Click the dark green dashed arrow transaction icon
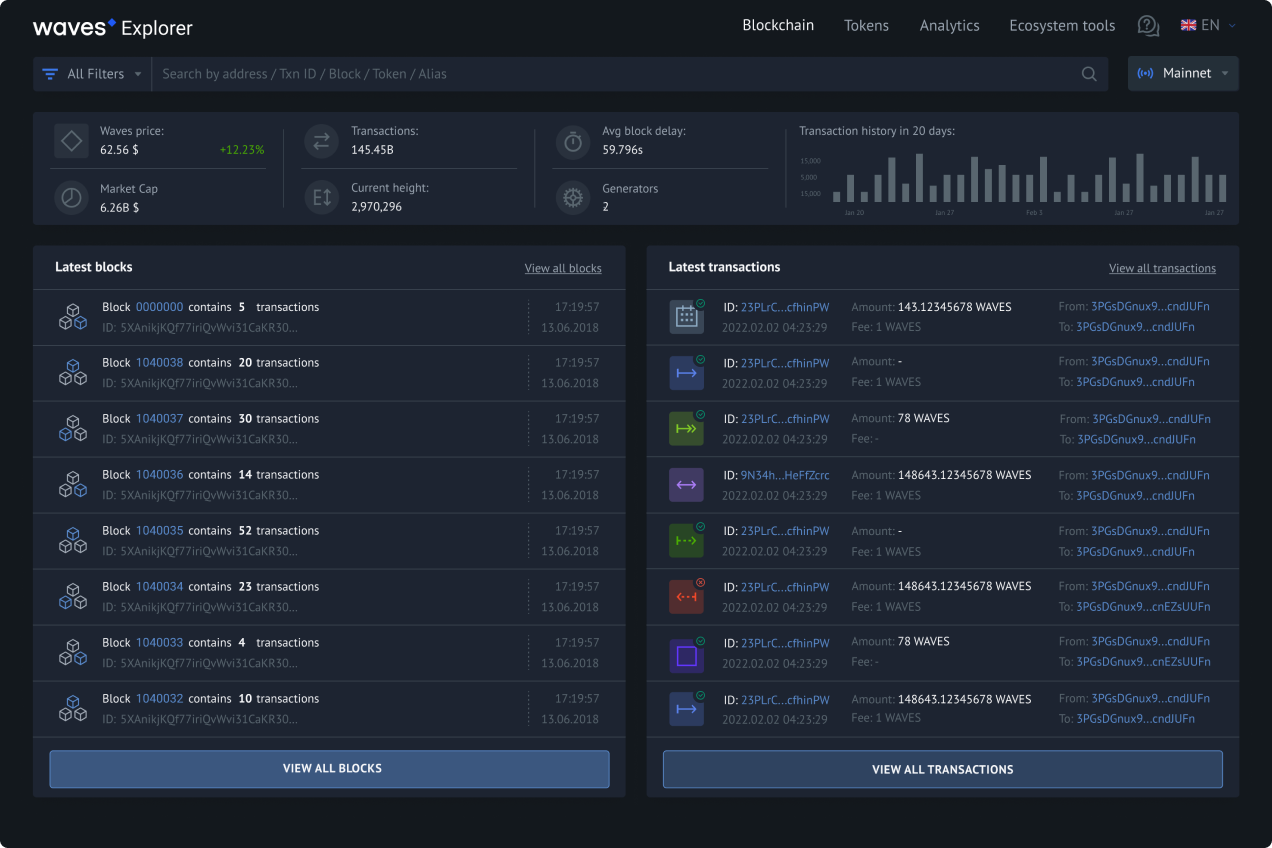 pyautogui.click(x=687, y=541)
